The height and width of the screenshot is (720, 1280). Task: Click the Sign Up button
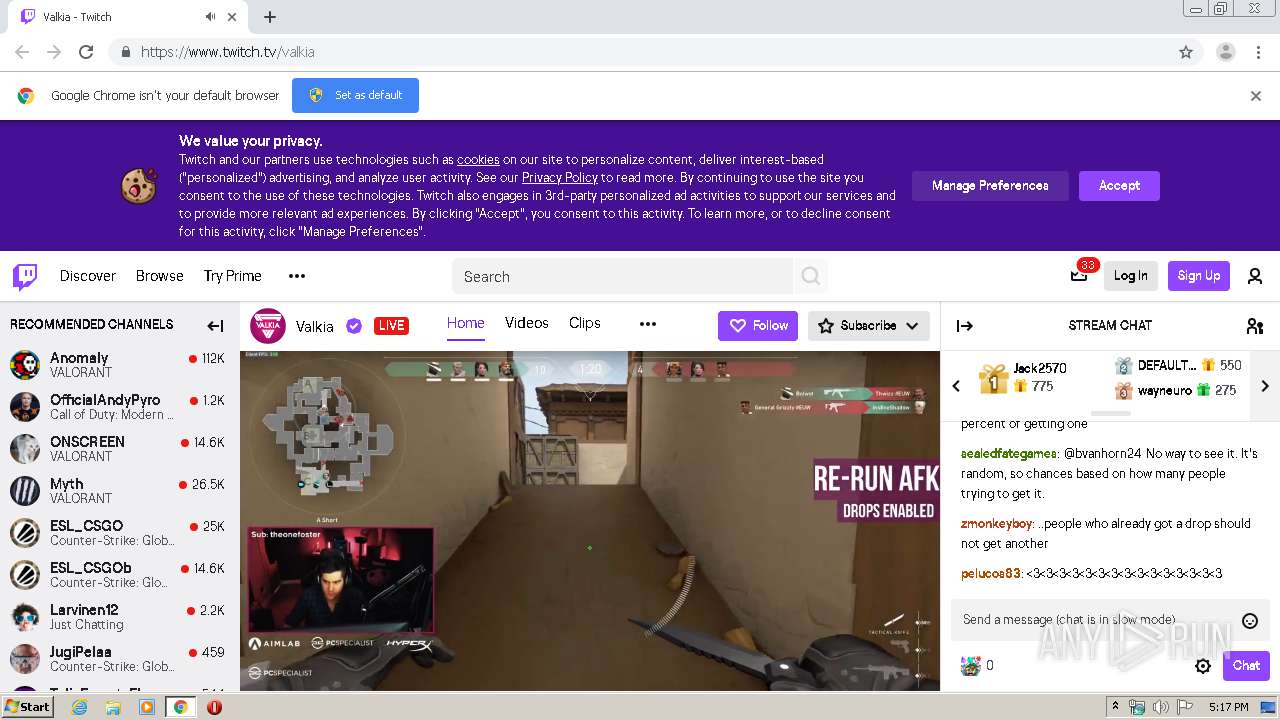pos(1199,276)
